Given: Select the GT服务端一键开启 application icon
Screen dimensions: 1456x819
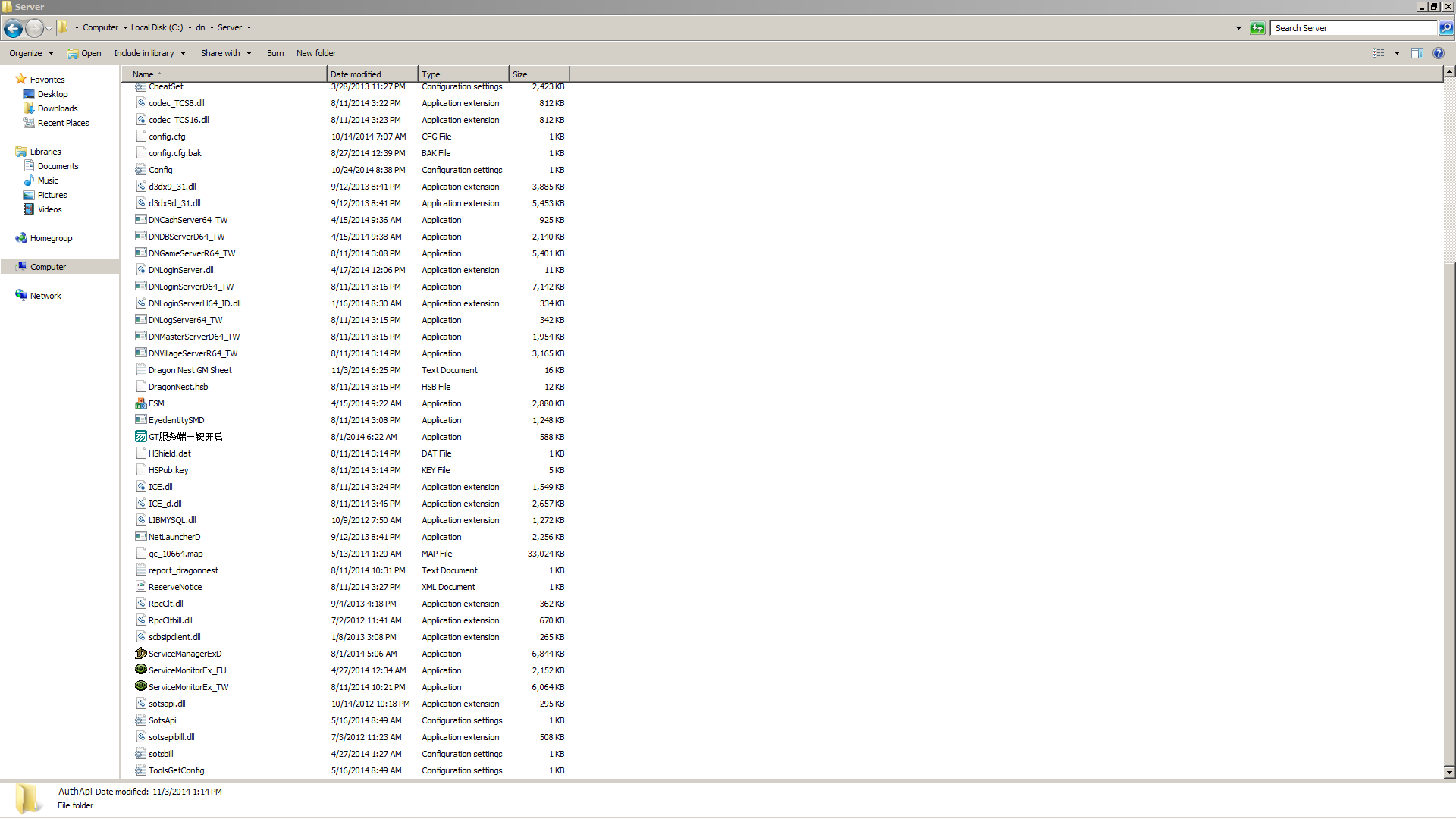Looking at the screenshot, I should (x=141, y=437).
